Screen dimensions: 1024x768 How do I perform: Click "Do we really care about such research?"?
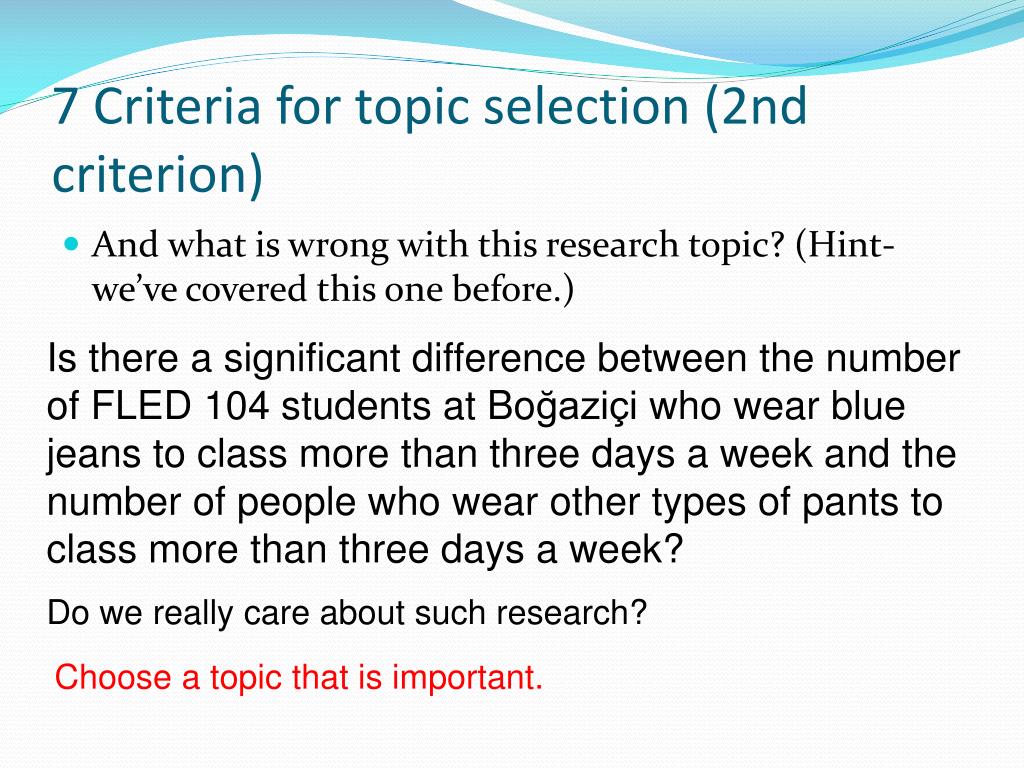[x=347, y=613]
